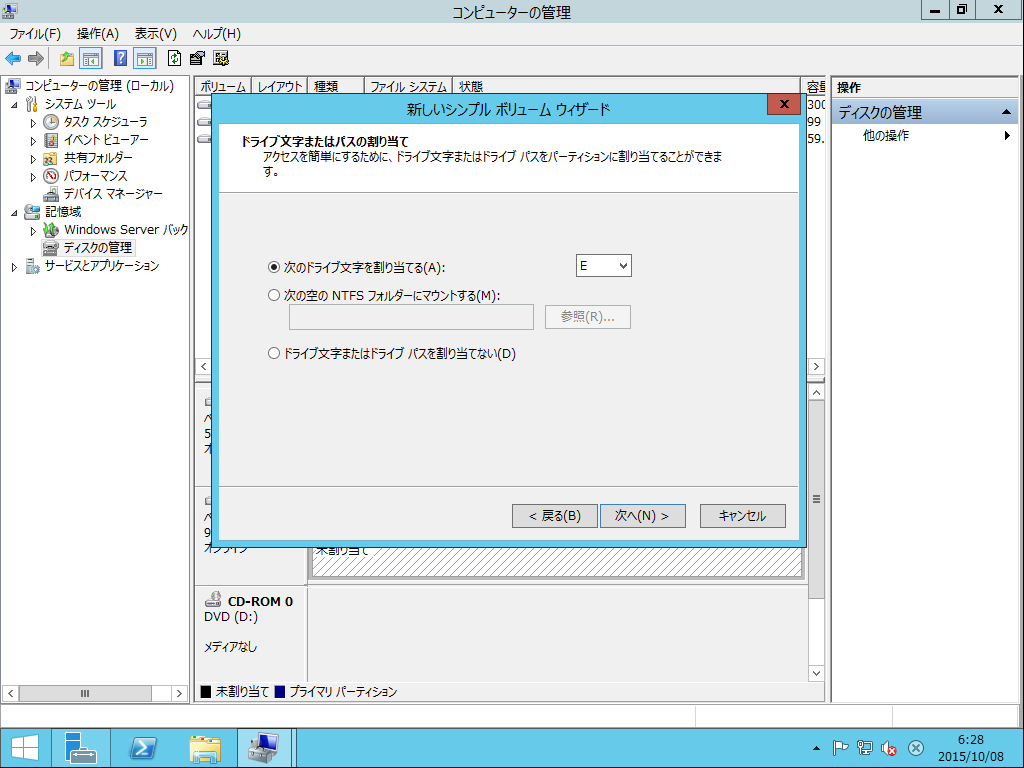Click the CD-ROM 0 disk label
Viewport: 1024px width, 768px height.
pos(260,601)
